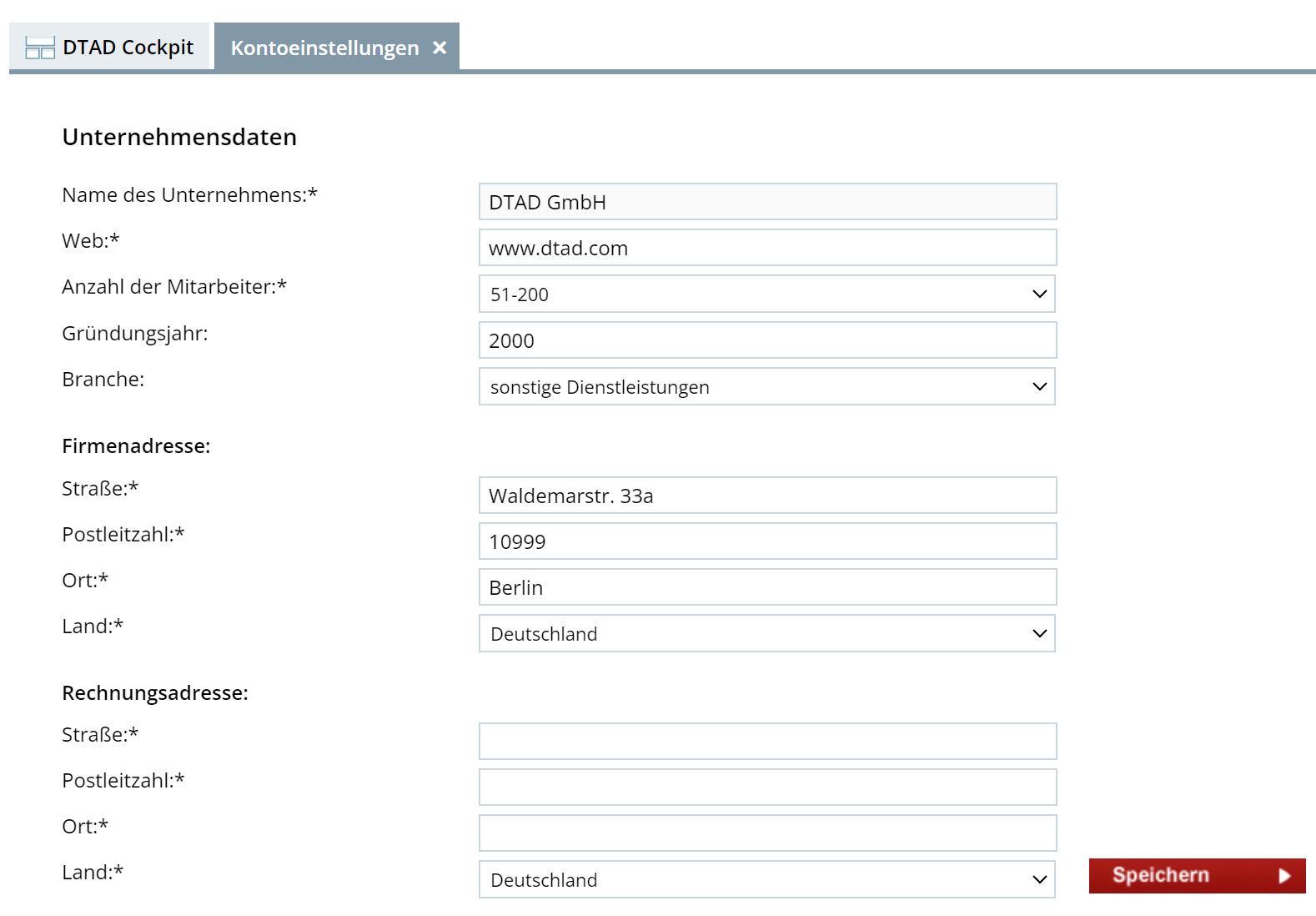Click the Web:* label
This screenshot has width=1316, height=916.
pyautogui.click(x=91, y=241)
